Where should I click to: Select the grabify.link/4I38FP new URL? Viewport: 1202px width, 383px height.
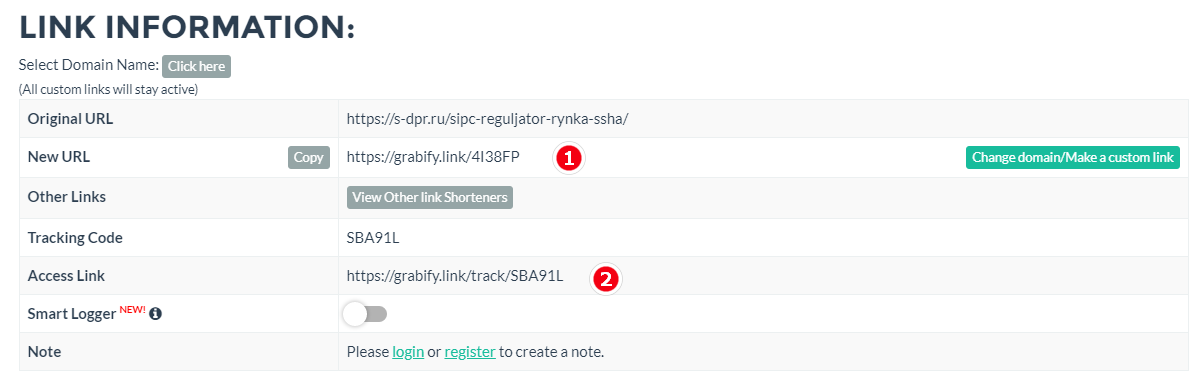pyautogui.click(x=433, y=157)
